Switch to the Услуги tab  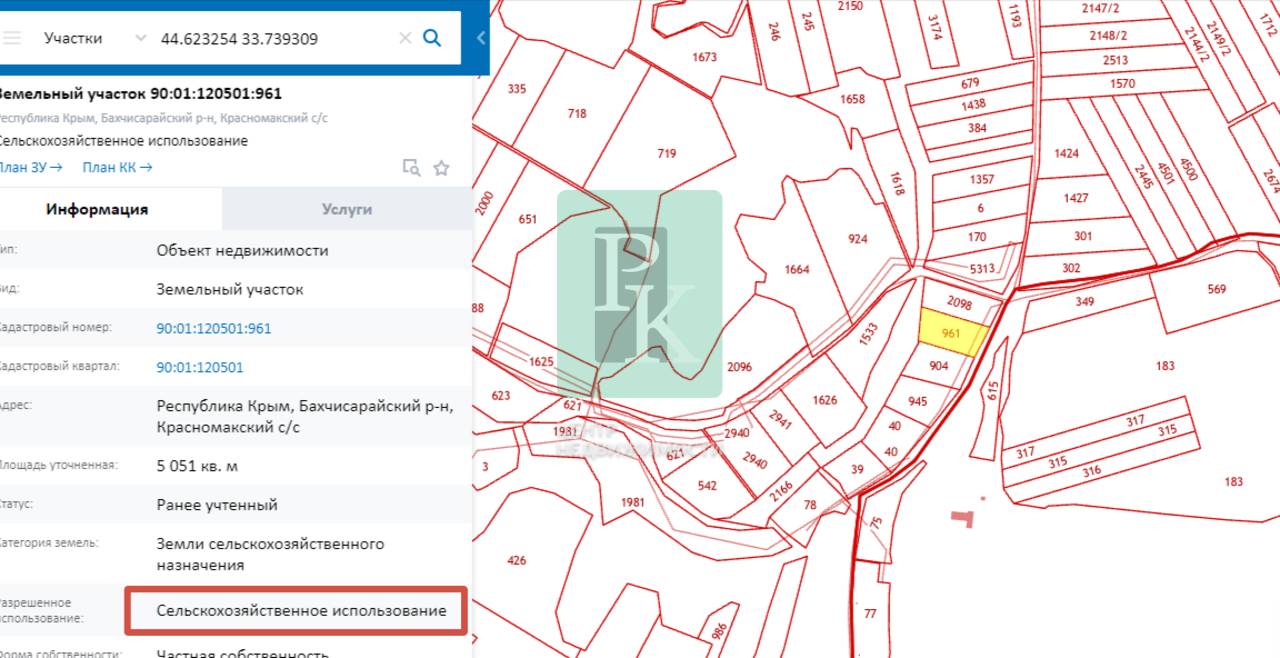347,209
